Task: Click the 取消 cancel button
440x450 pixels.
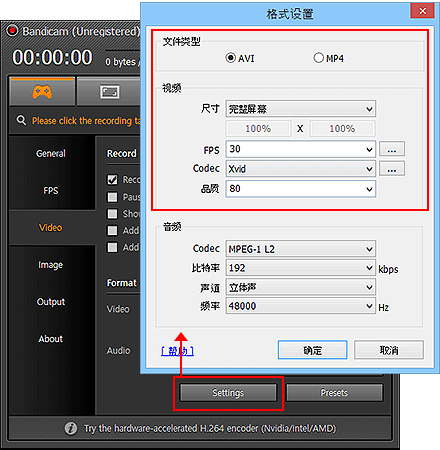Action: click(x=389, y=350)
